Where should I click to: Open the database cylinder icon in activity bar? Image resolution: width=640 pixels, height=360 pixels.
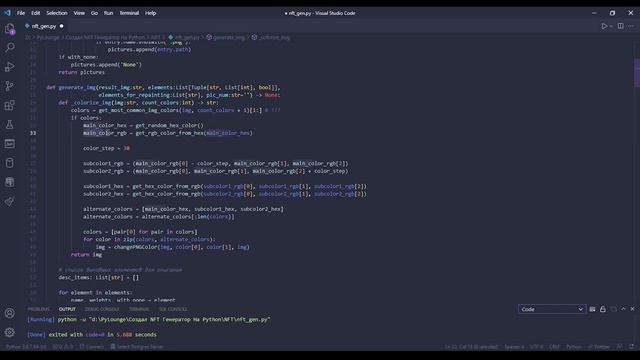[10, 163]
